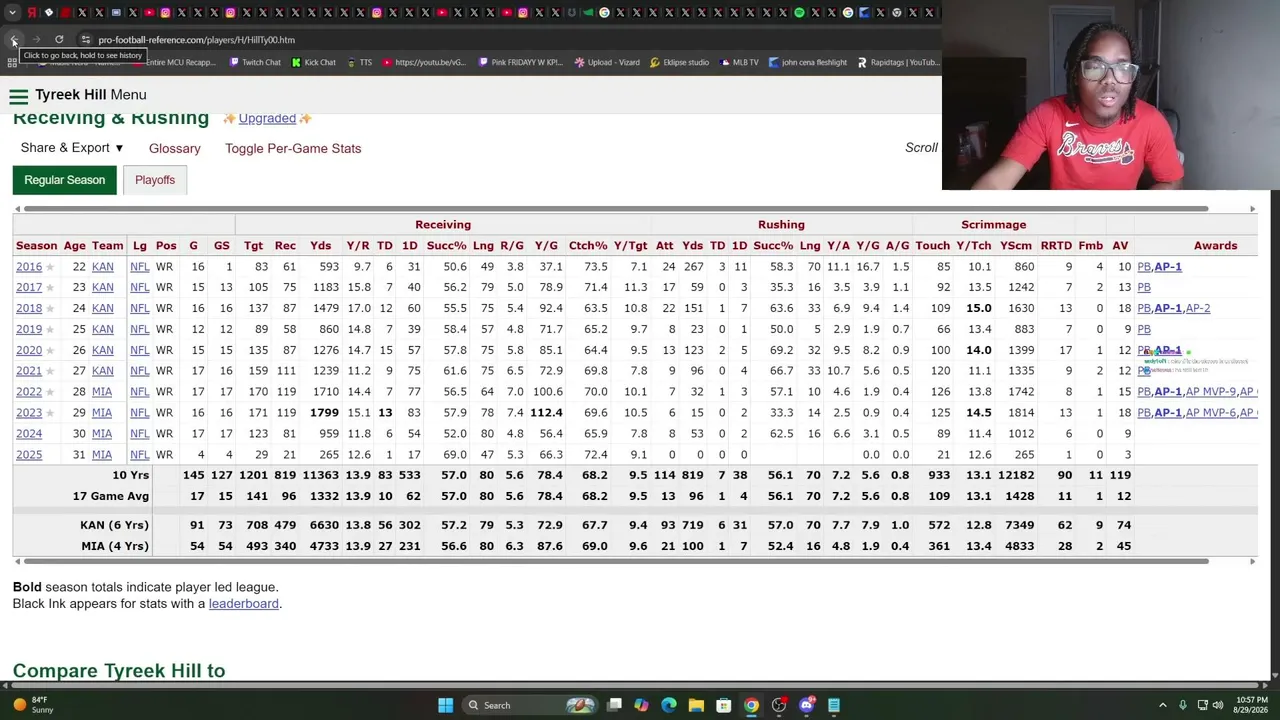Screen dimensions: 1280x720
Task: Follow the leaderboard link
Action: point(244,604)
